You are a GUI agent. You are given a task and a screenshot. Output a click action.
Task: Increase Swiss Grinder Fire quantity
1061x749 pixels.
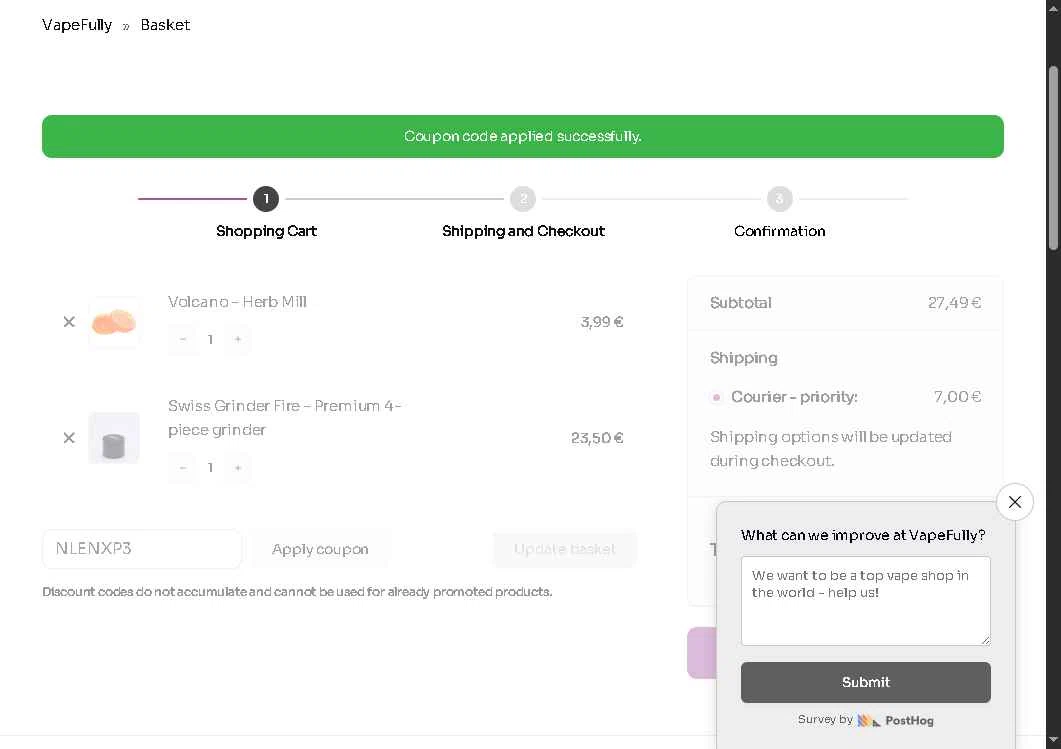(238, 468)
